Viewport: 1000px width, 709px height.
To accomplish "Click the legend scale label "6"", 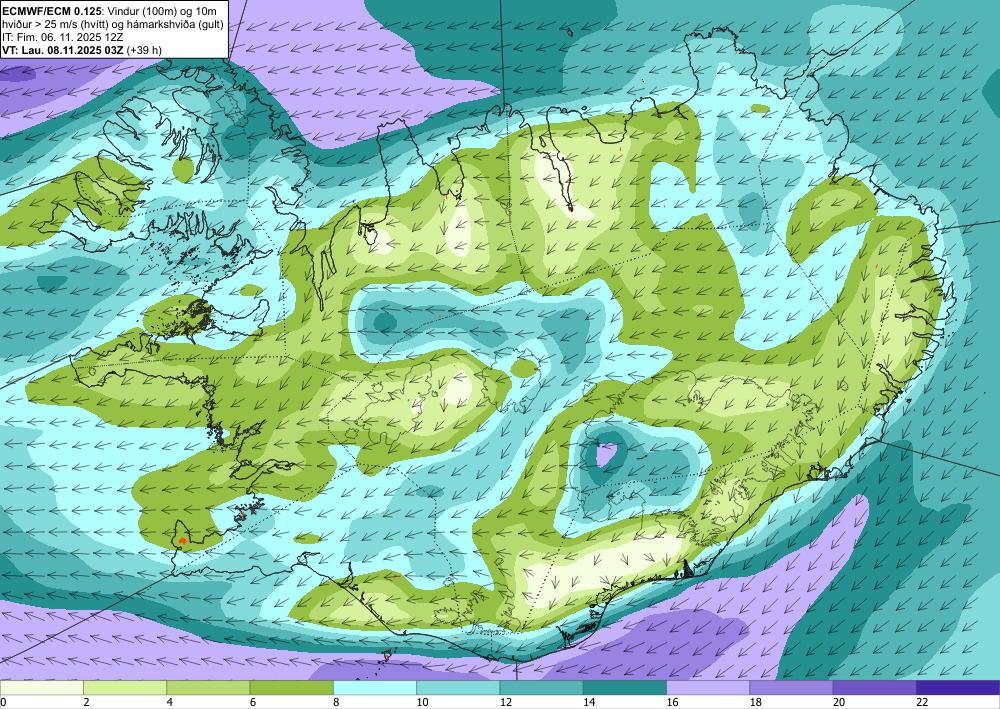I will coord(253,702).
